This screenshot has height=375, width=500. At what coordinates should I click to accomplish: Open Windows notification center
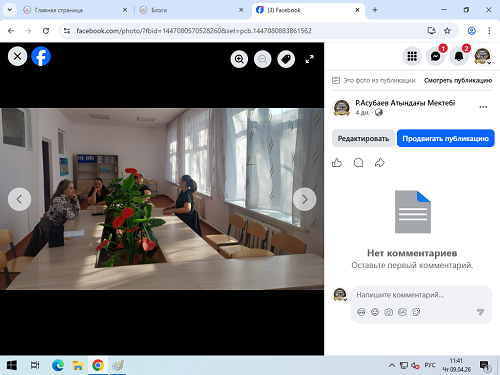[484, 366]
